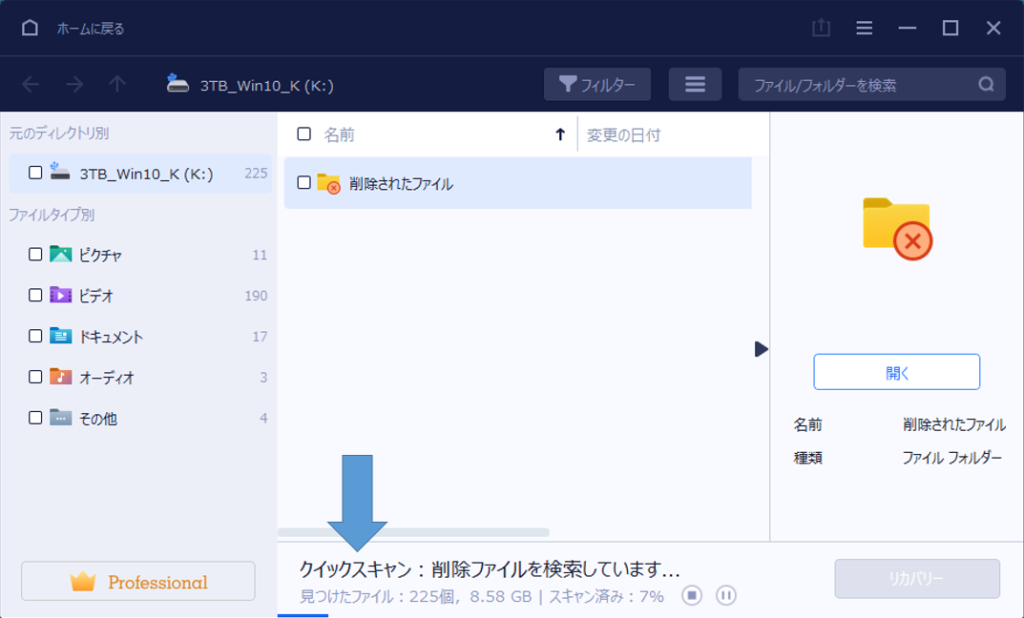Click the Professional upgrade button

tap(137, 581)
